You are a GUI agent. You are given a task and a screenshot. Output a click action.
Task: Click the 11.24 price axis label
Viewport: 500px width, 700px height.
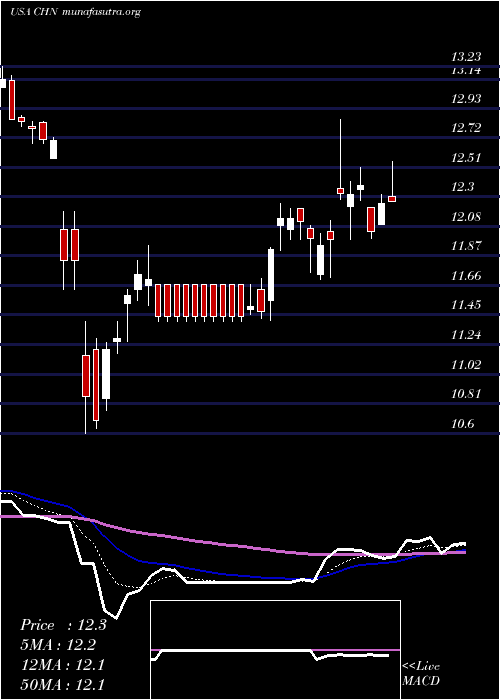click(466, 335)
